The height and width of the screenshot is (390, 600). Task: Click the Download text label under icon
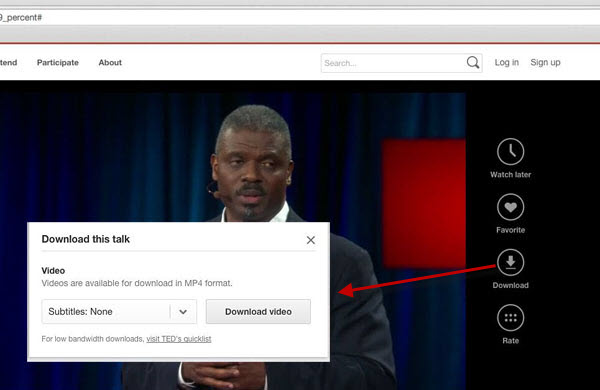[510, 285]
